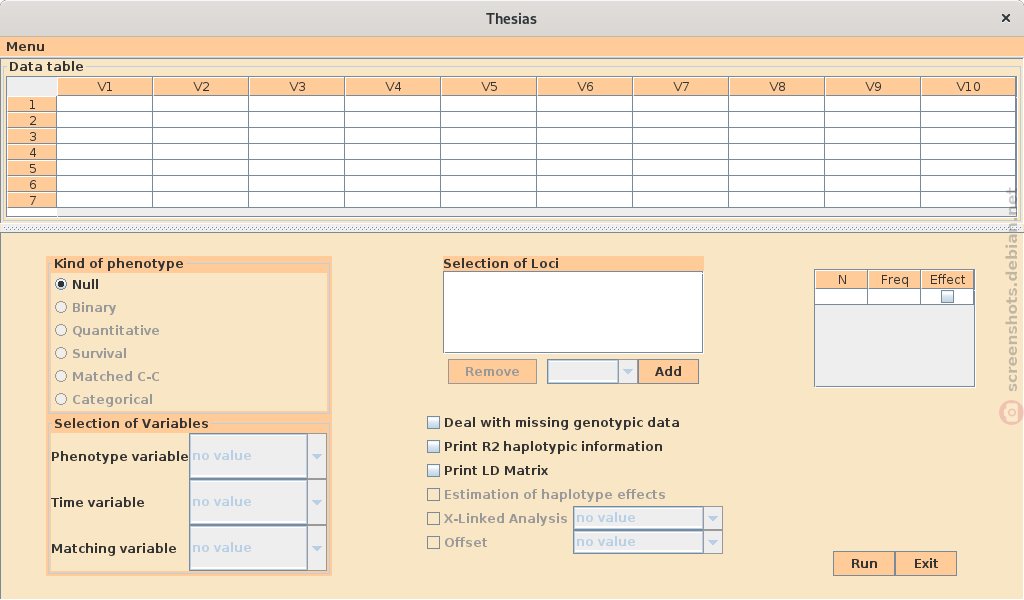Select the V8 column header
1024x600 pixels.
pos(776,87)
